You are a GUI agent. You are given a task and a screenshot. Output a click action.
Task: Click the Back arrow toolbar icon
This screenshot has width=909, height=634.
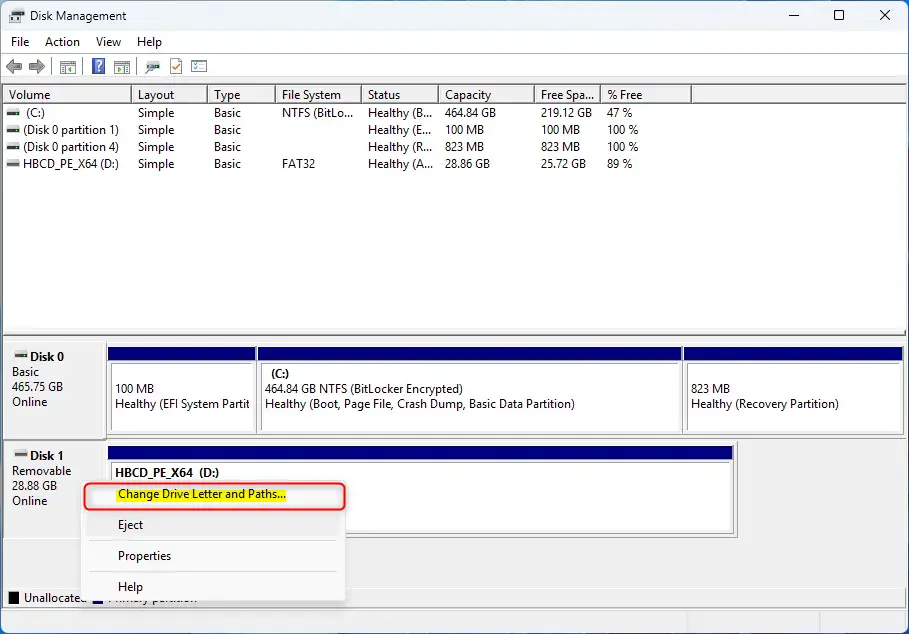click(14, 67)
